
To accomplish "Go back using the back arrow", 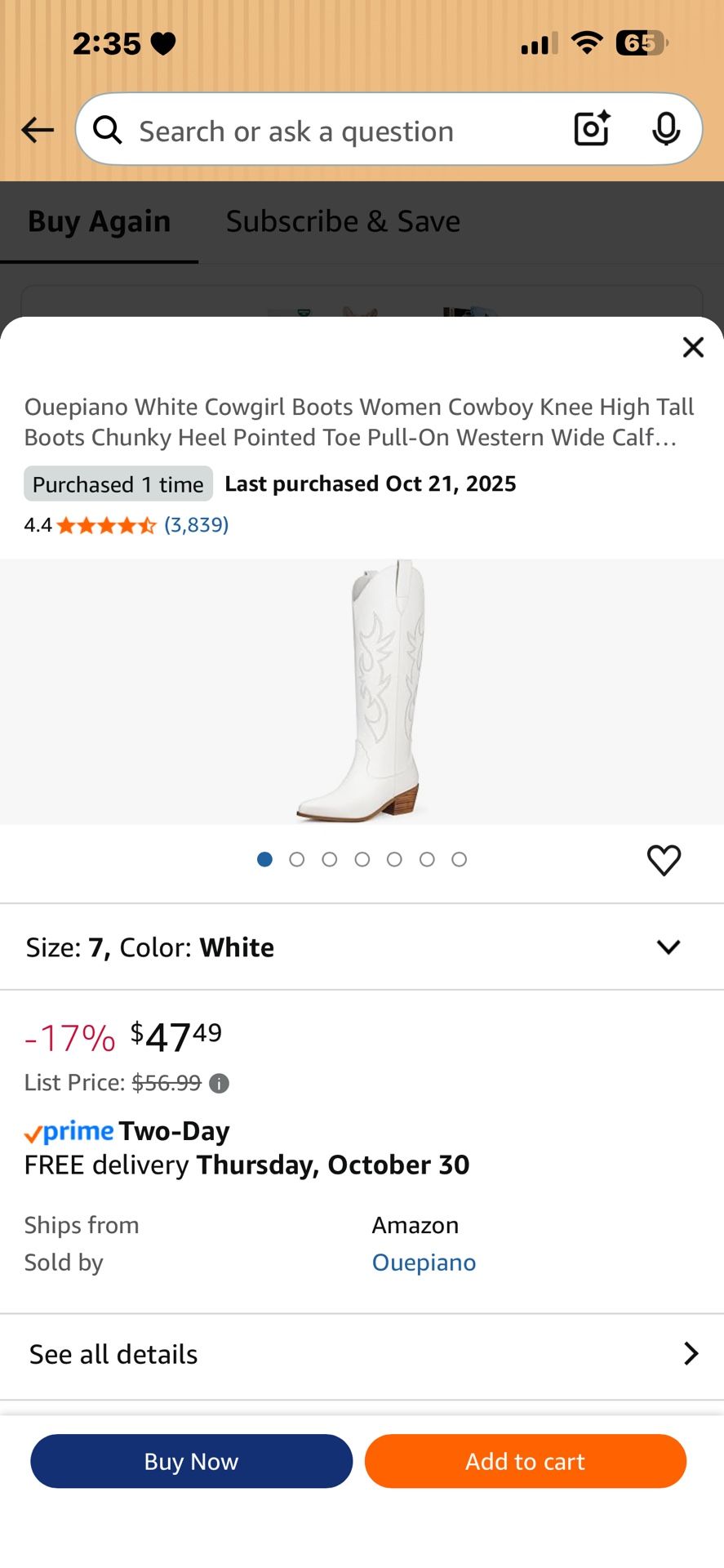I will [37, 130].
